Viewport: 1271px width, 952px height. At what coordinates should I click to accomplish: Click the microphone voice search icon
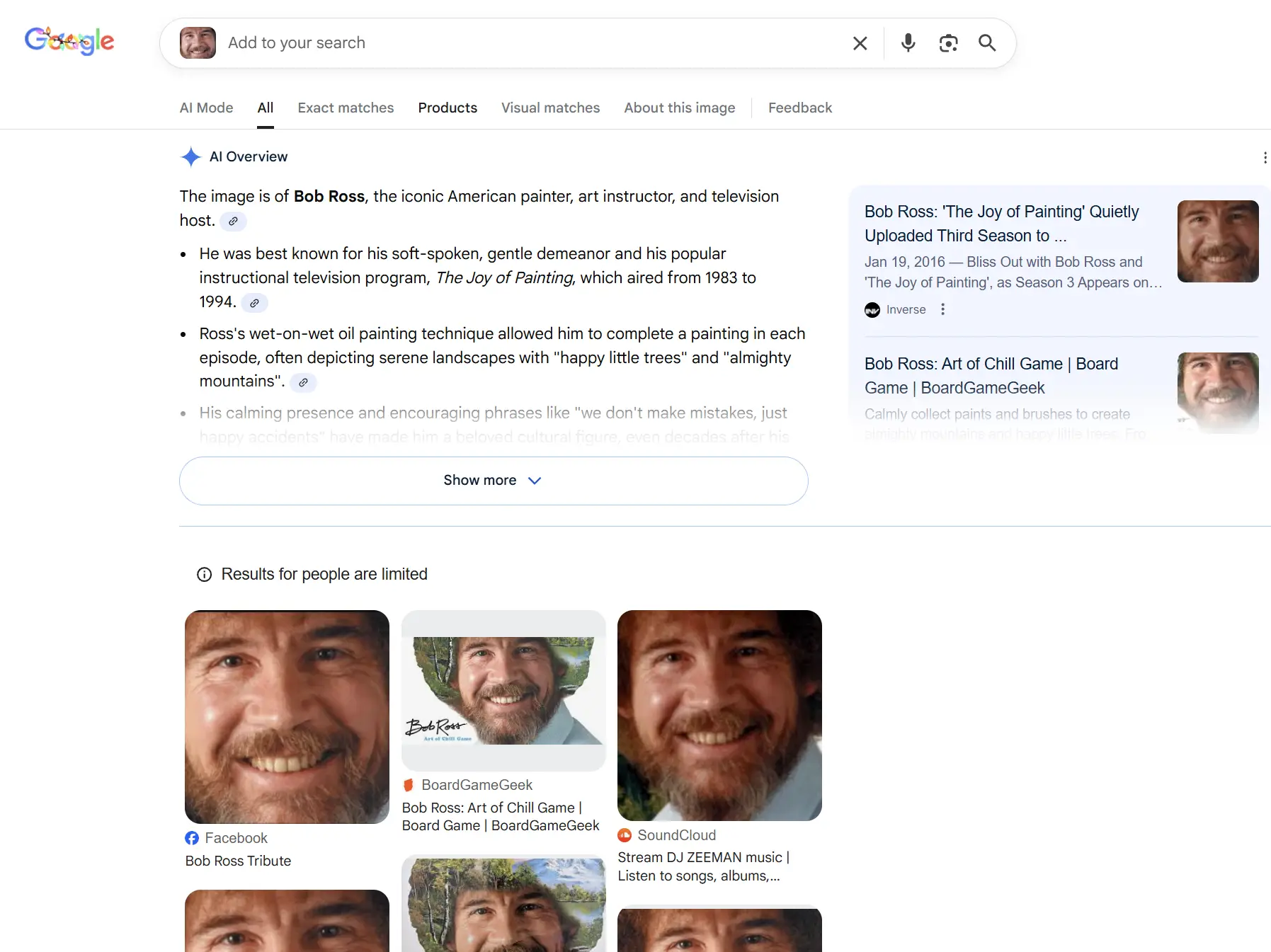click(x=908, y=43)
